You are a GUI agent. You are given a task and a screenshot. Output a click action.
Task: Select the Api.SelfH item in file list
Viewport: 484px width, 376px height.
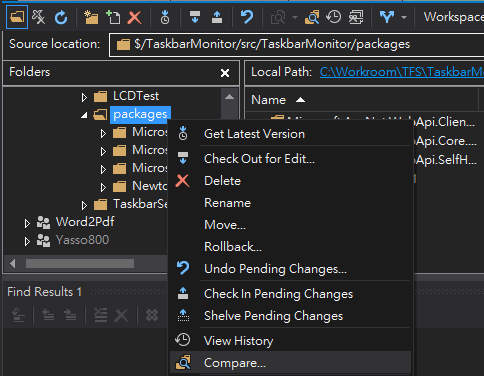click(446, 160)
